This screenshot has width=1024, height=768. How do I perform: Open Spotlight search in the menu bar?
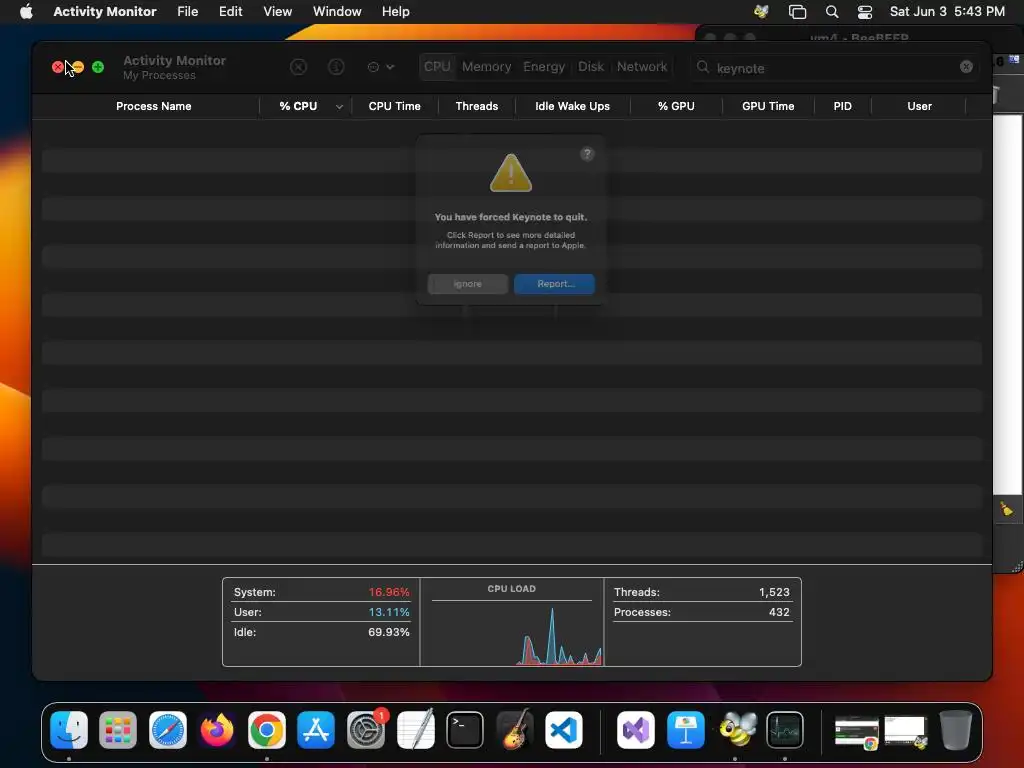pyautogui.click(x=832, y=12)
